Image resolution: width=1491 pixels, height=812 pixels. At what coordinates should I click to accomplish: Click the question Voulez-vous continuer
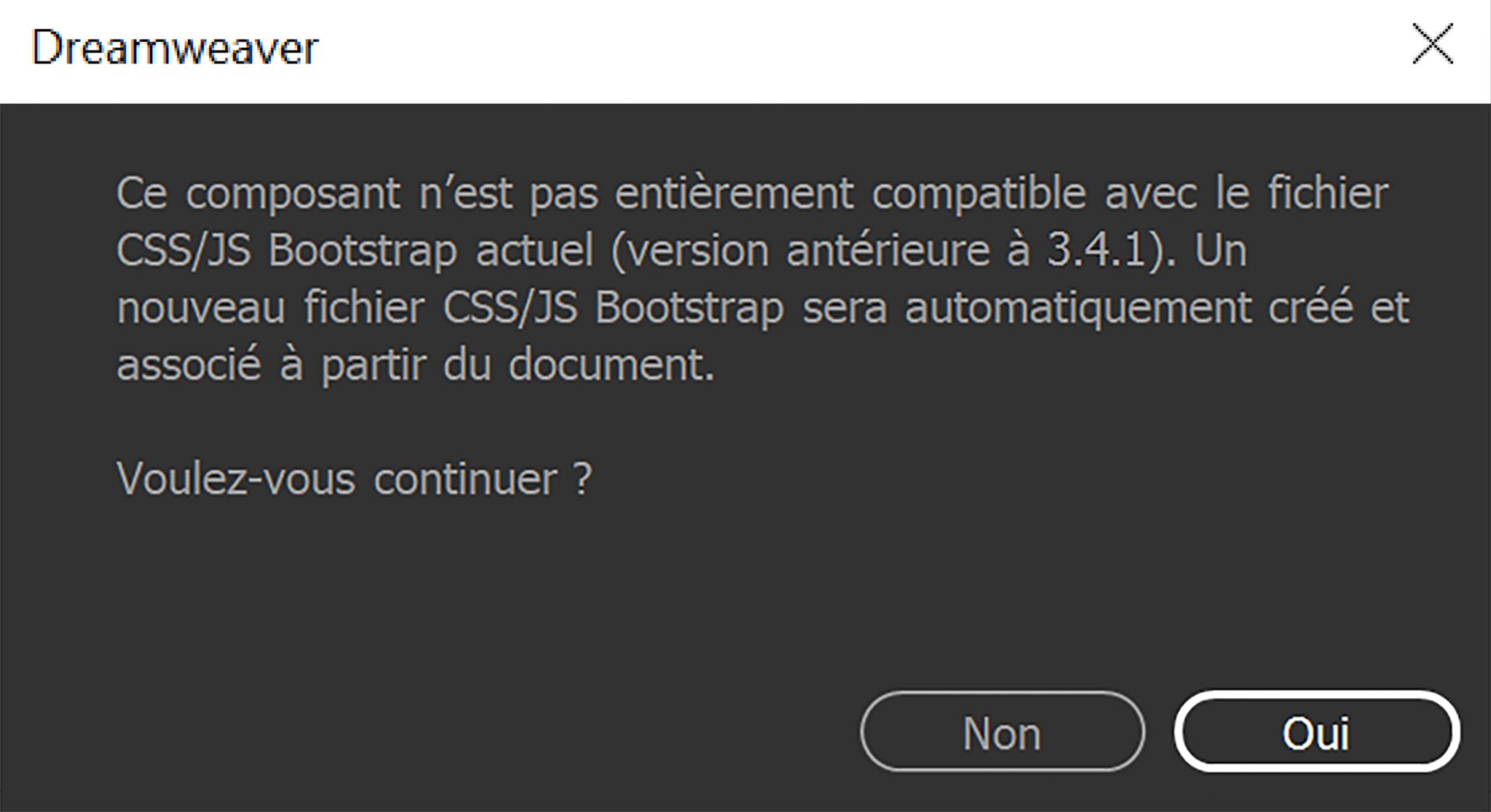coord(354,480)
